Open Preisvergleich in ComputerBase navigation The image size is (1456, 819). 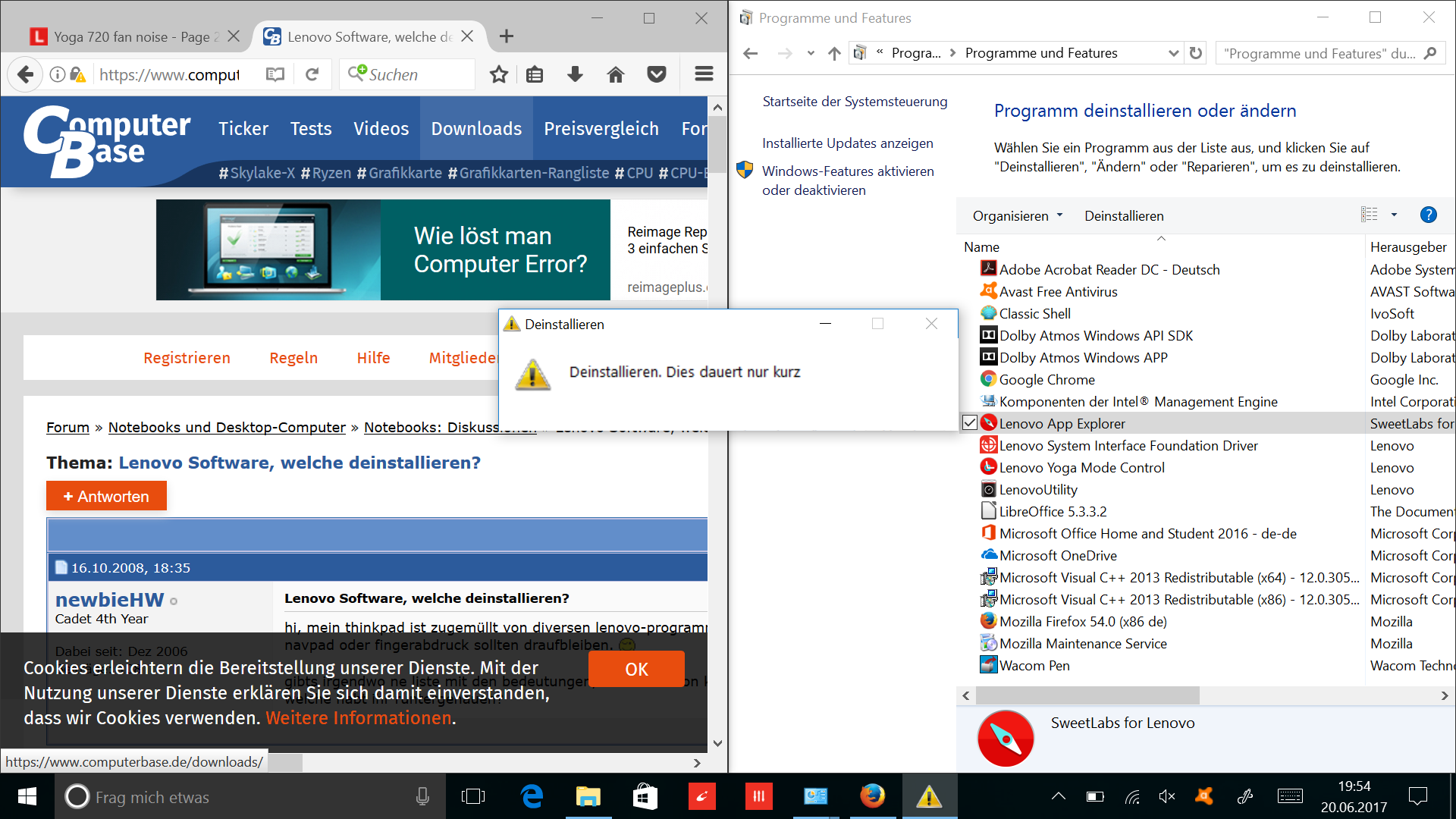click(x=601, y=129)
